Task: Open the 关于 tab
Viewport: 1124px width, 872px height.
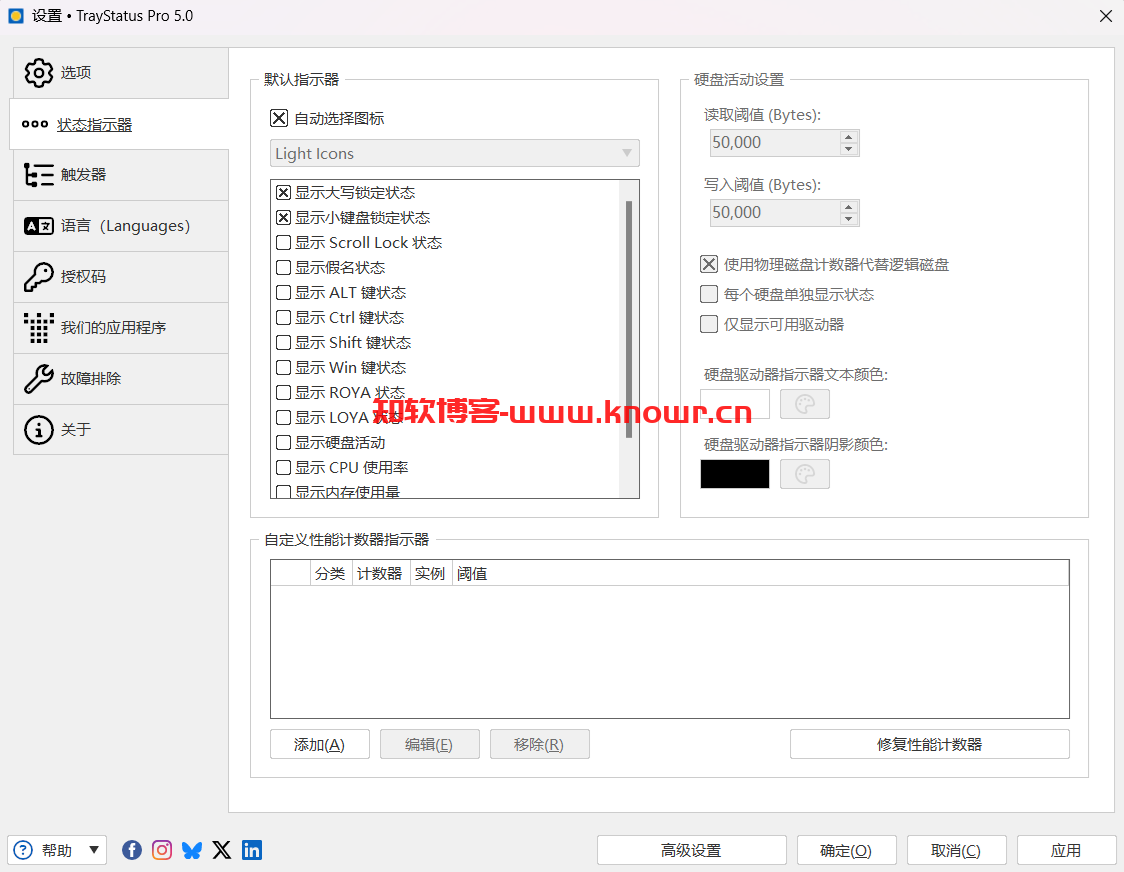Action: [x=121, y=430]
